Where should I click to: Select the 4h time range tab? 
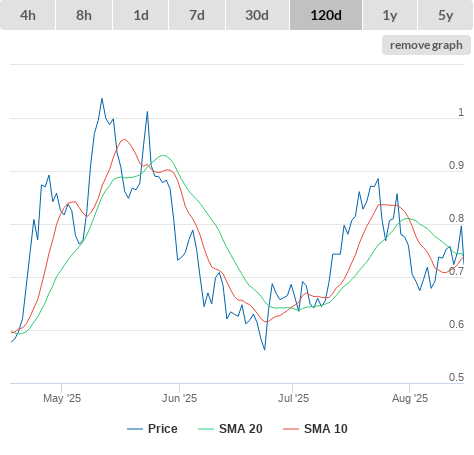(28, 15)
